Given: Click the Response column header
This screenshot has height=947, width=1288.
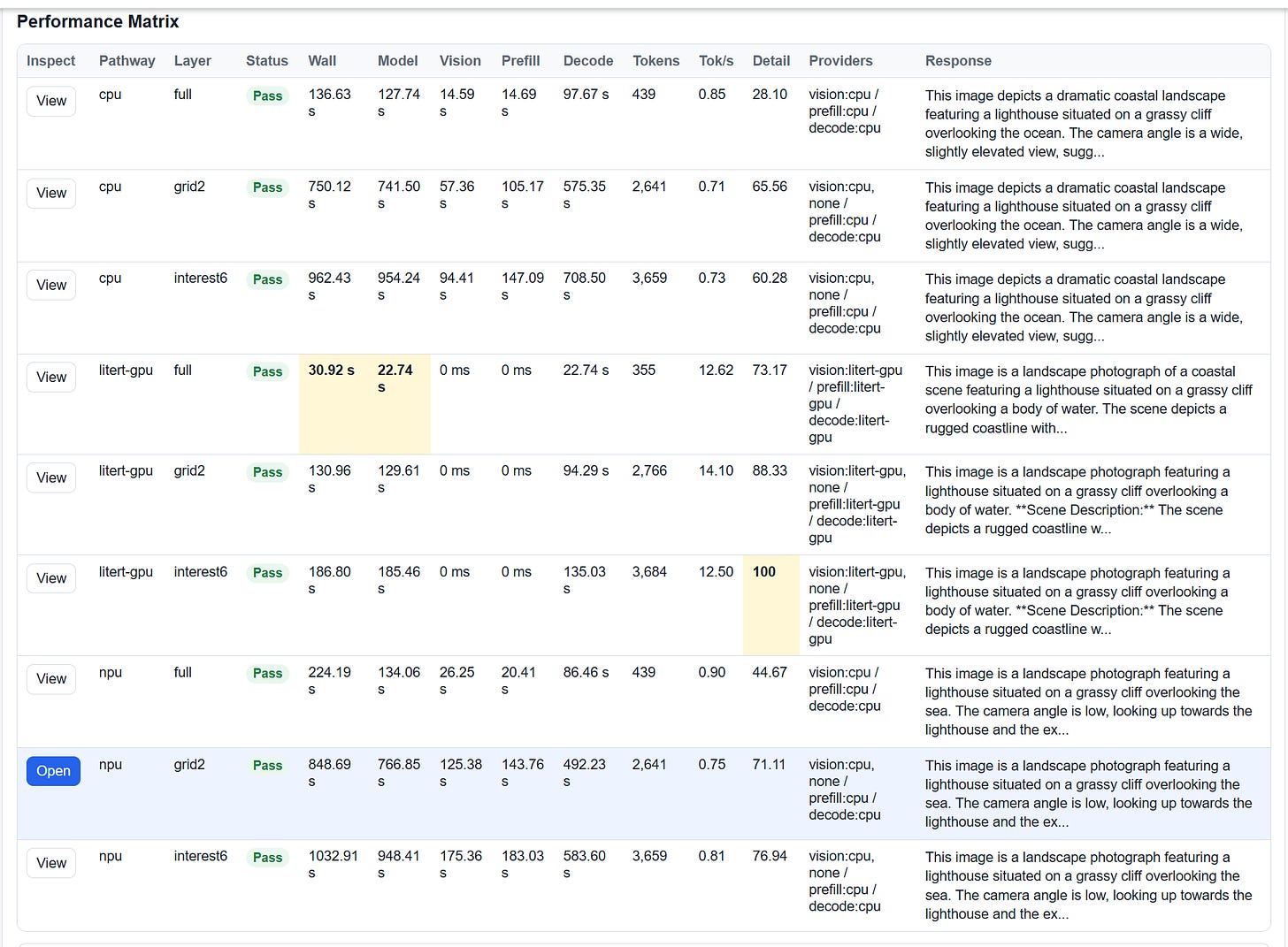Looking at the screenshot, I should [x=958, y=61].
